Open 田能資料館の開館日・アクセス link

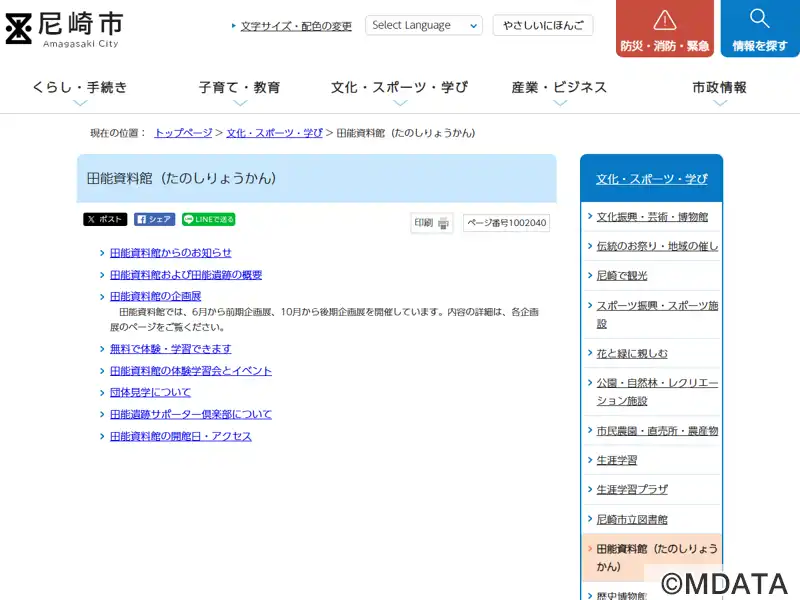point(180,436)
